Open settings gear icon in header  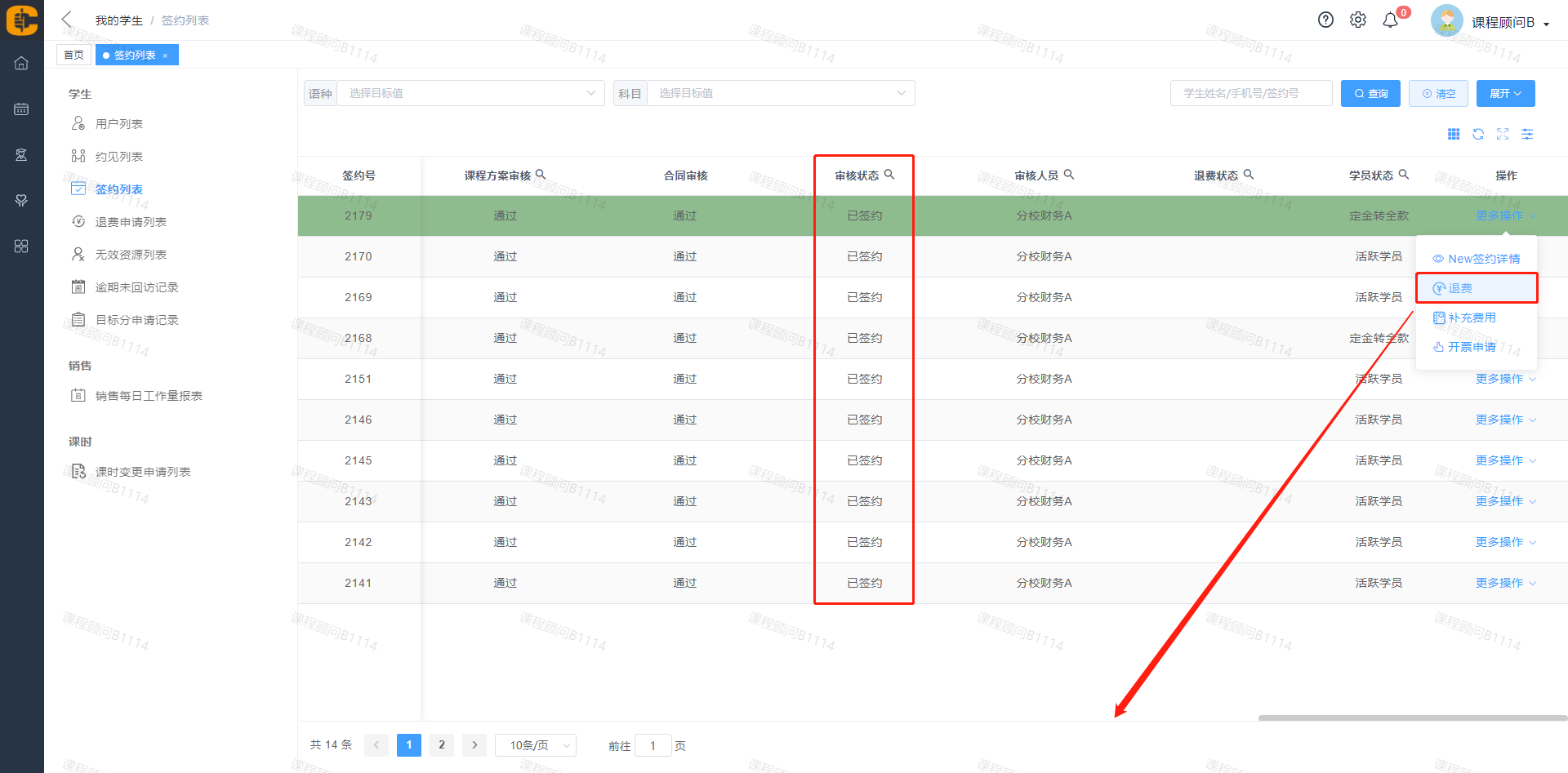1357,20
